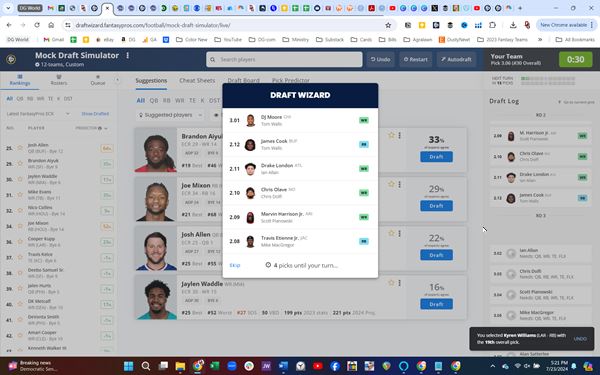
Task: Click Skip in the Draft Wizard popup
Action: coord(235,265)
